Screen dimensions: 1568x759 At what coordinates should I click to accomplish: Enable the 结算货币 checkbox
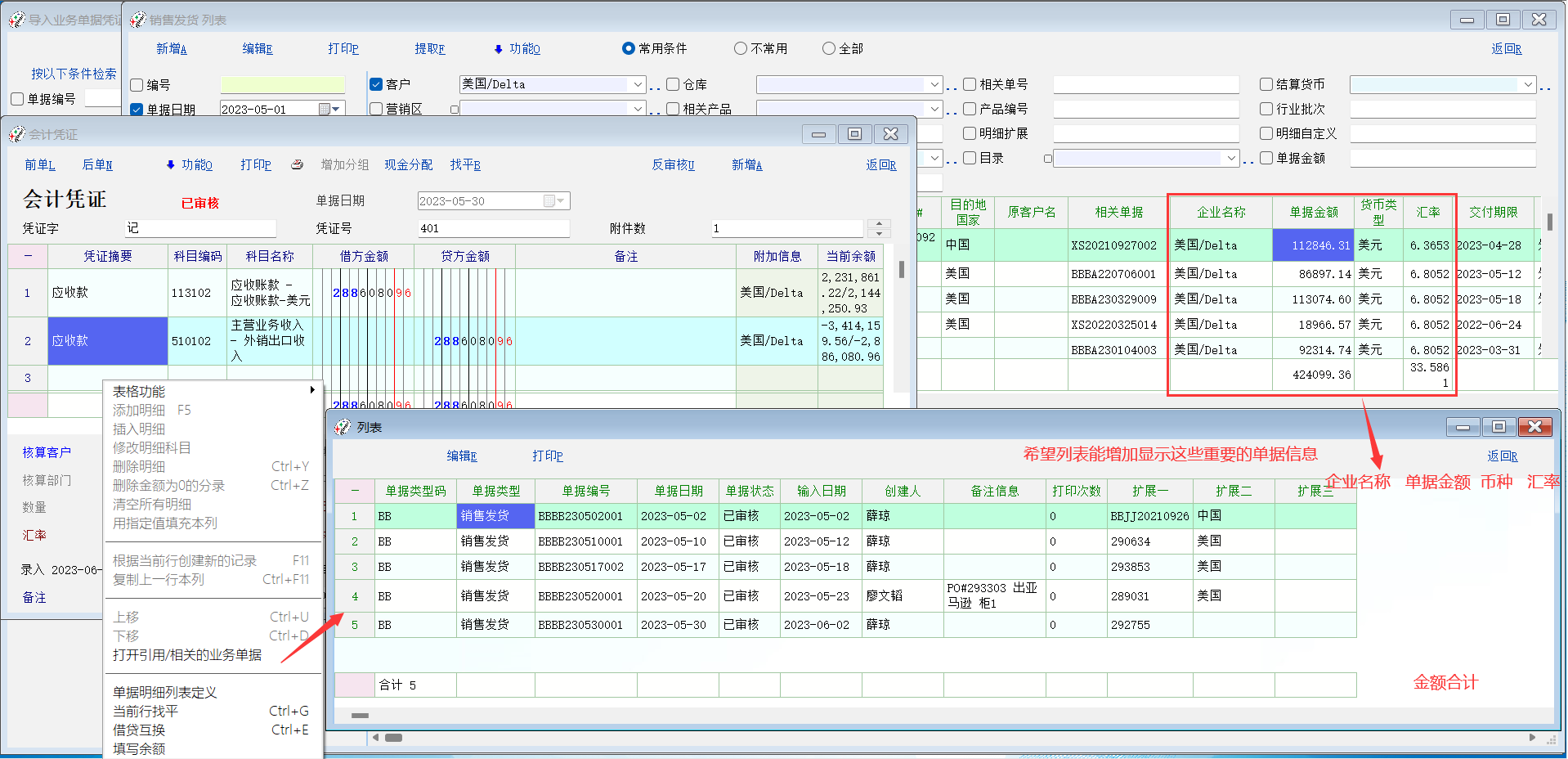tap(1266, 84)
